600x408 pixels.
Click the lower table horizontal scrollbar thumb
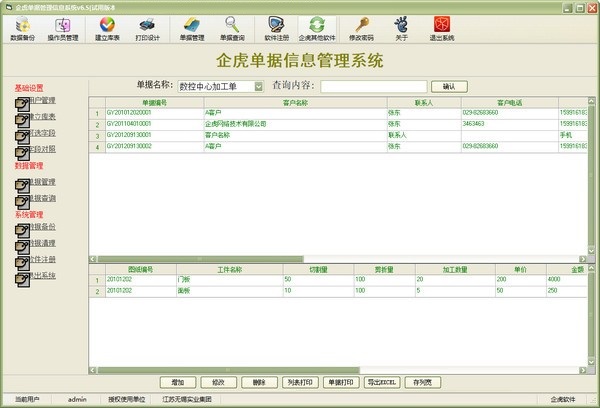[228, 370]
